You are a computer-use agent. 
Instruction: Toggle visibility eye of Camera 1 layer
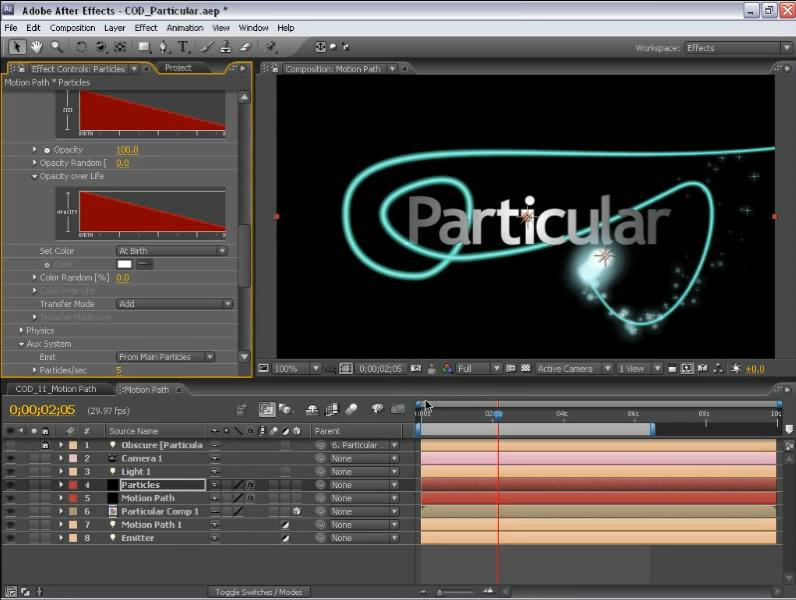[x=10, y=458]
